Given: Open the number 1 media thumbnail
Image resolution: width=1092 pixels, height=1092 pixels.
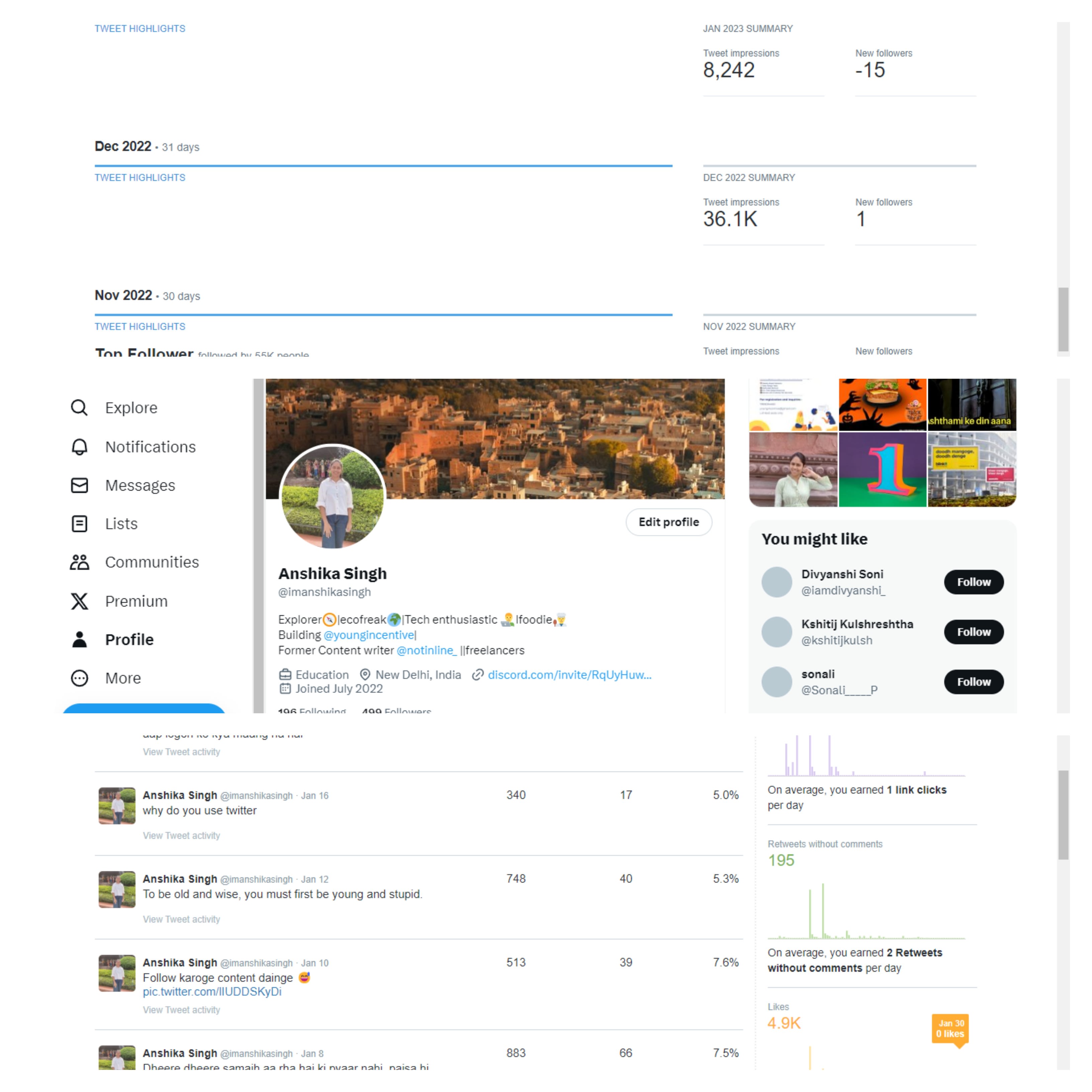Looking at the screenshot, I should pyautogui.click(x=882, y=469).
